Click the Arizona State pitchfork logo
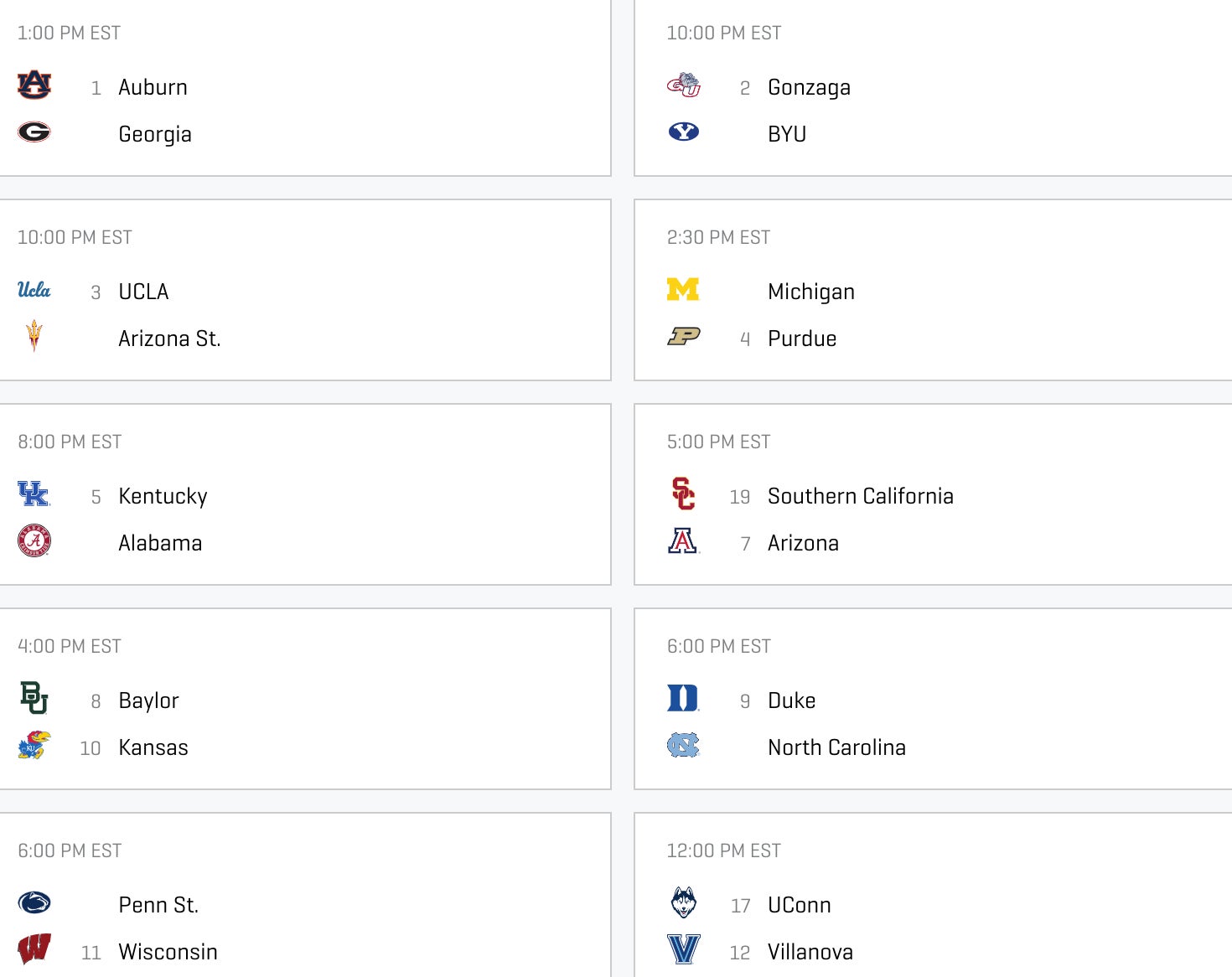The width and height of the screenshot is (1232, 977). (34, 336)
